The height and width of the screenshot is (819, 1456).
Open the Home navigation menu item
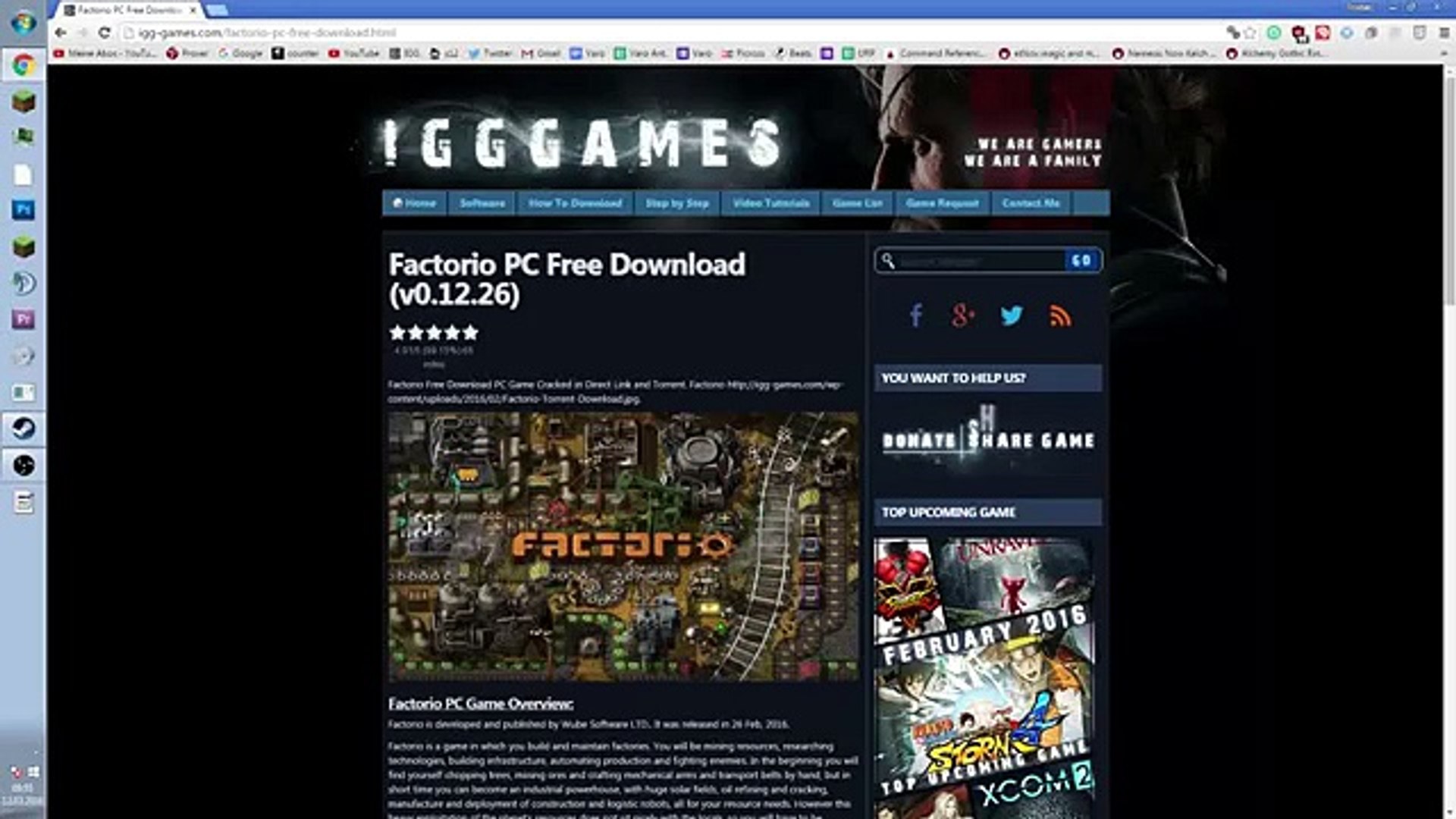tap(415, 203)
